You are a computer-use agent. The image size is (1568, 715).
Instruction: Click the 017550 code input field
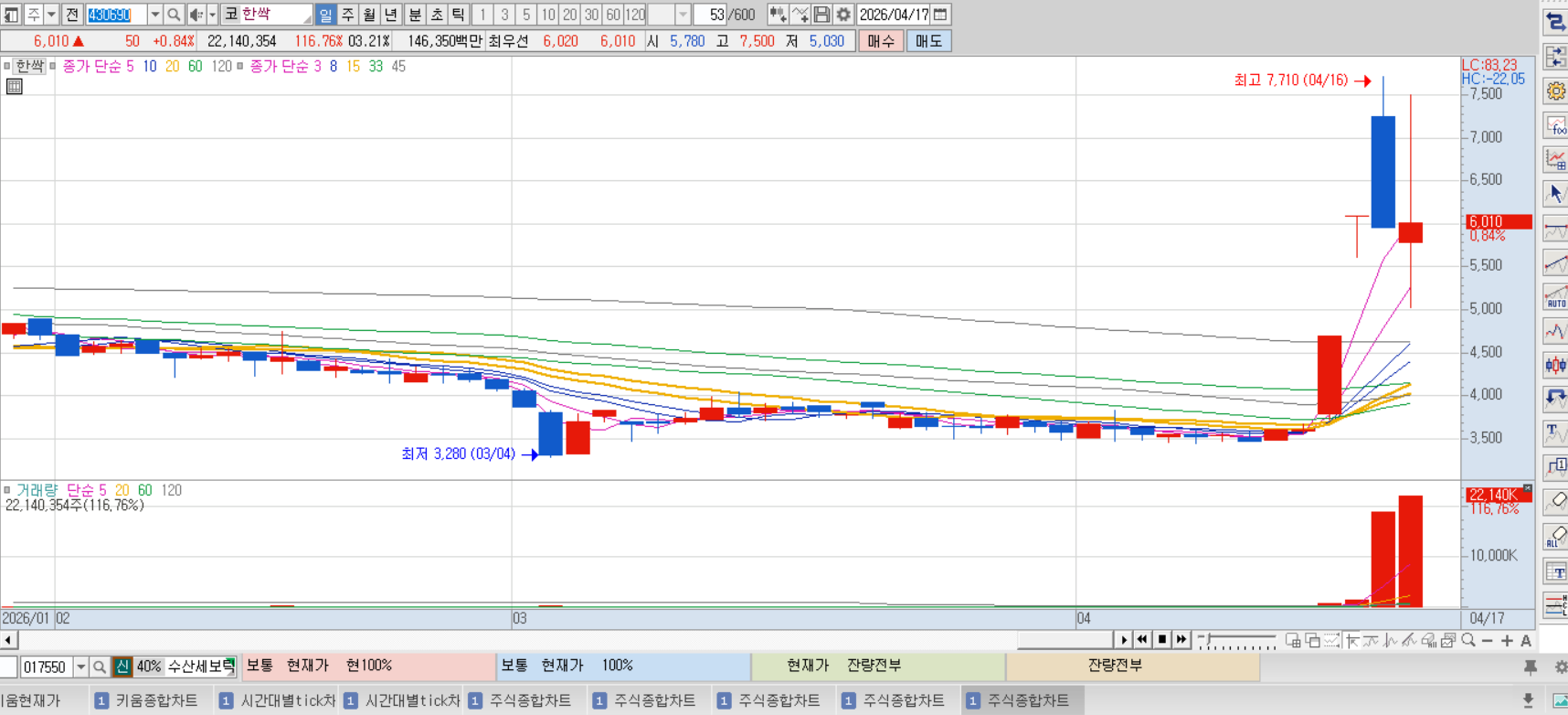[46, 667]
